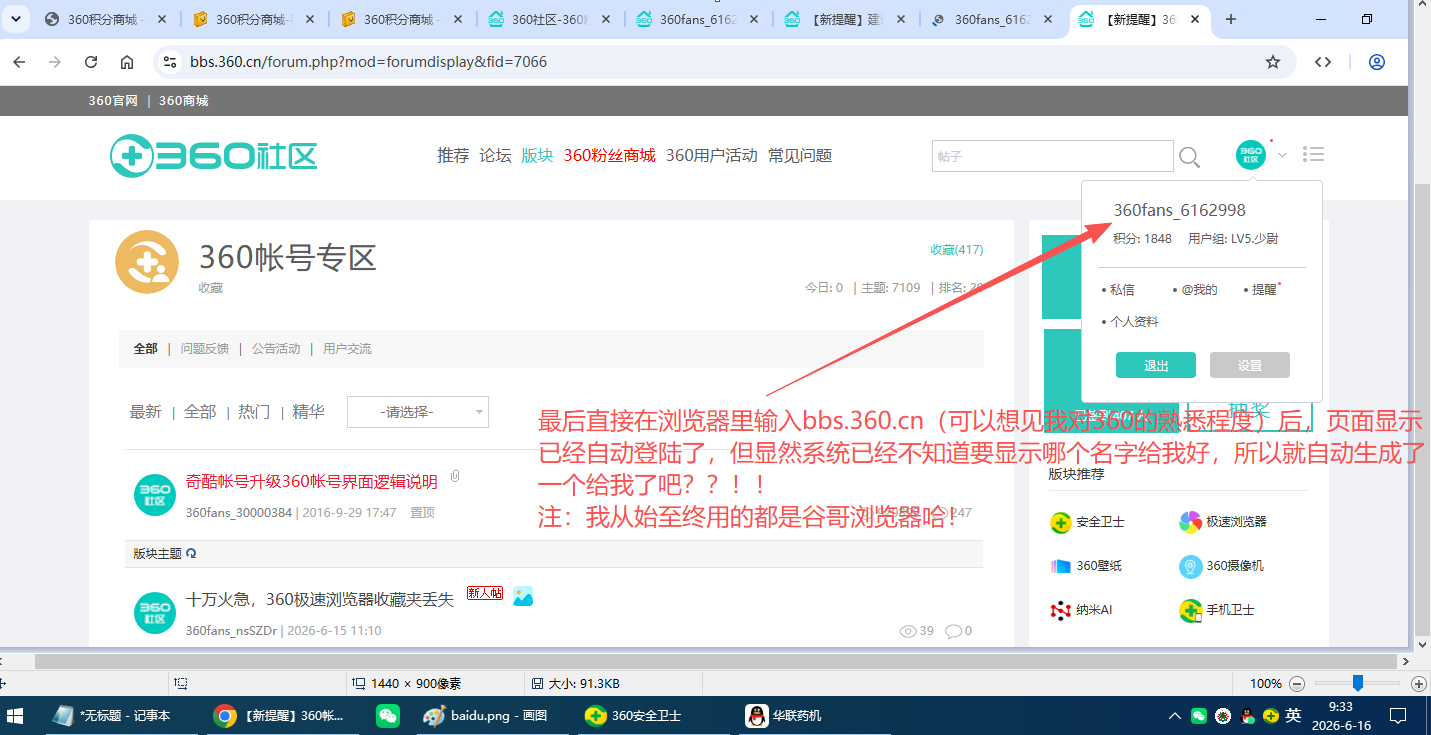Open the browser profile account icon
Screen dimensions: 1431x735
click(1377, 62)
